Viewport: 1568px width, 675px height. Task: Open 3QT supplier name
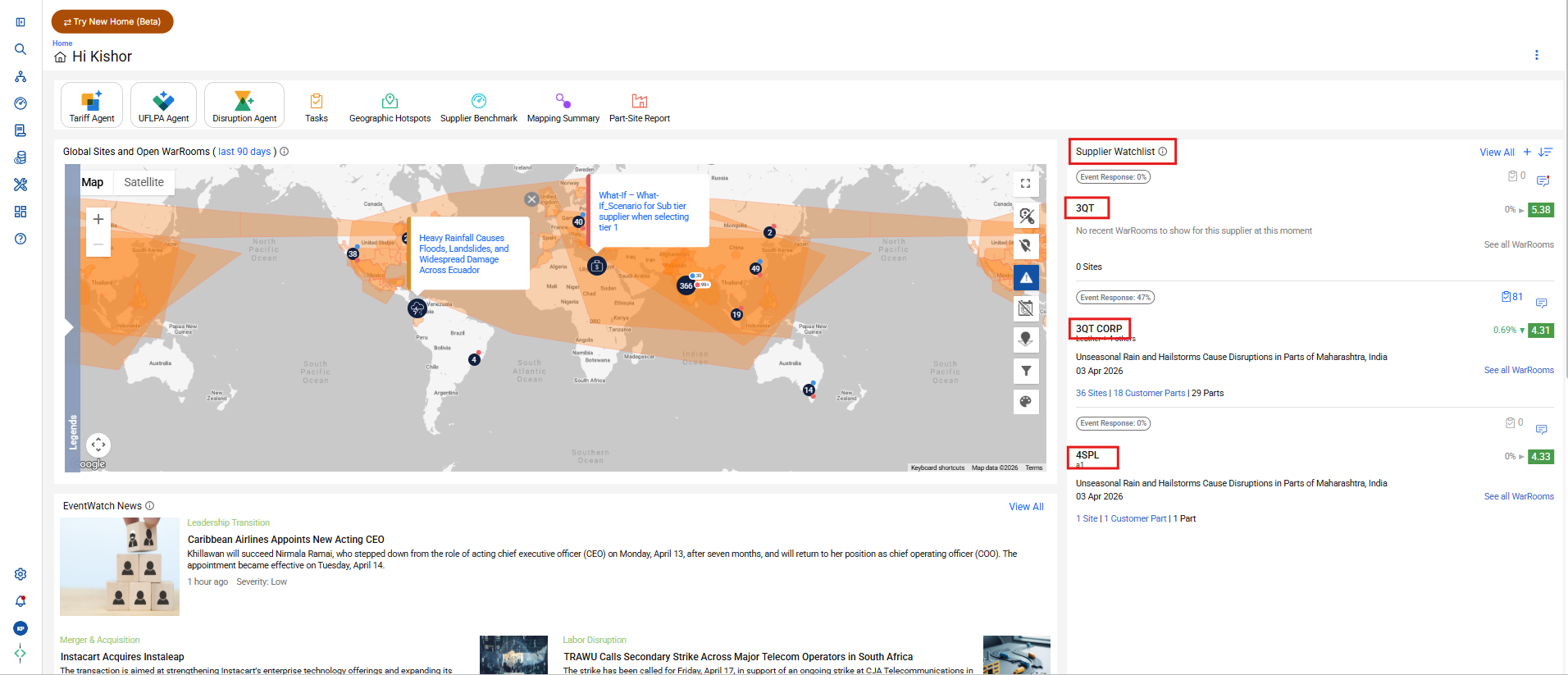tap(1085, 208)
